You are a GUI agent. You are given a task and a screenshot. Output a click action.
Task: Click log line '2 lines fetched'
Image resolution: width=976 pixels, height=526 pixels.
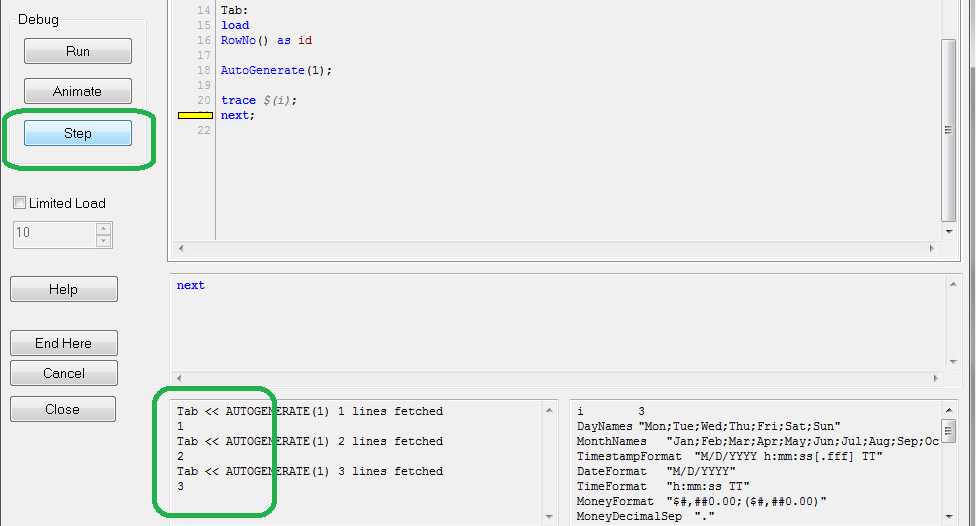tap(310, 441)
